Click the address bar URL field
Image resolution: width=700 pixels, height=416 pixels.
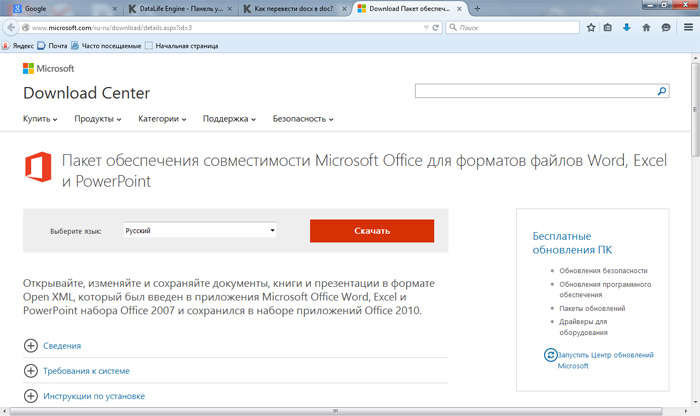click(x=225, y=28)
